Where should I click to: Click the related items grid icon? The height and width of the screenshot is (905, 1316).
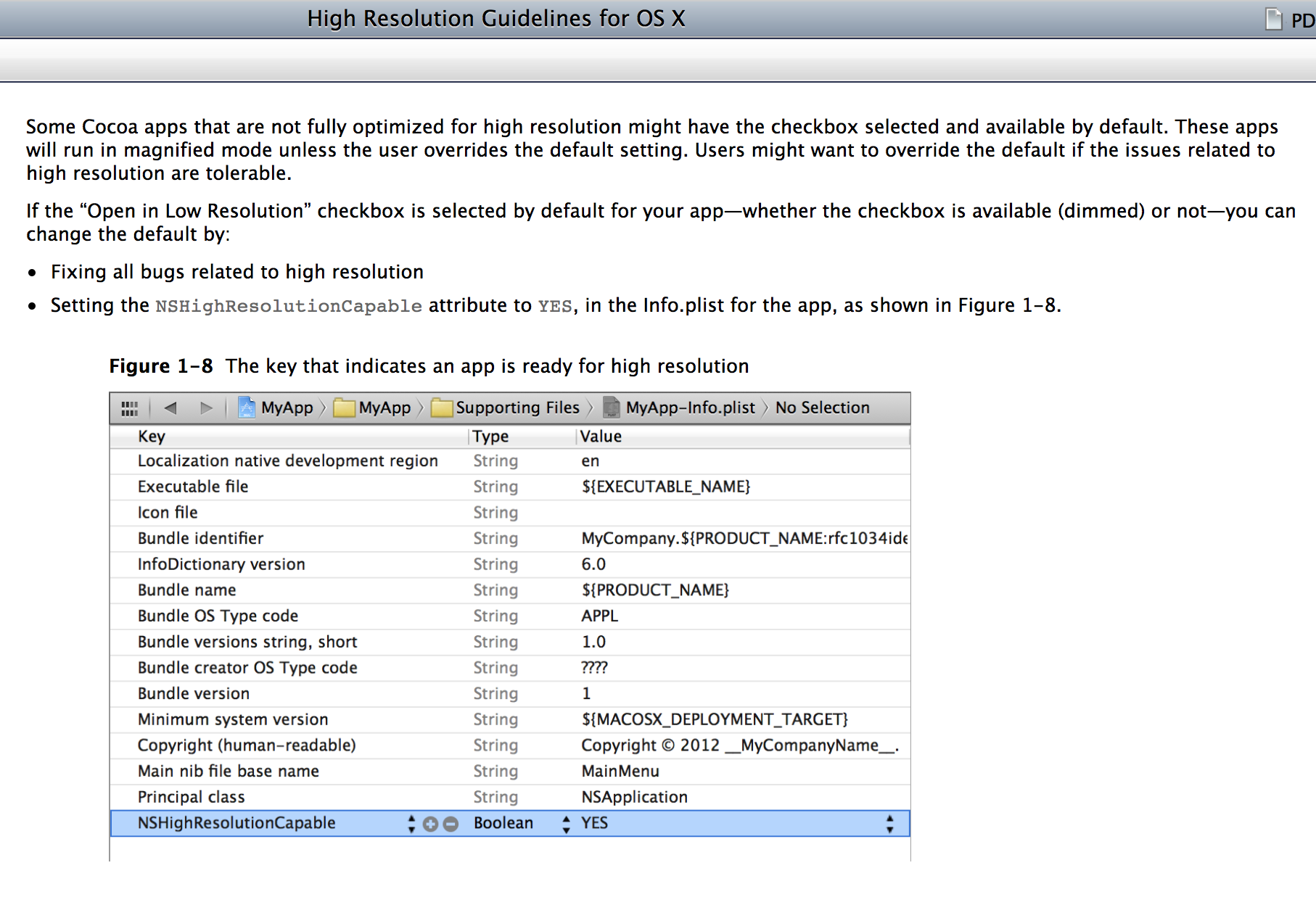129,408
